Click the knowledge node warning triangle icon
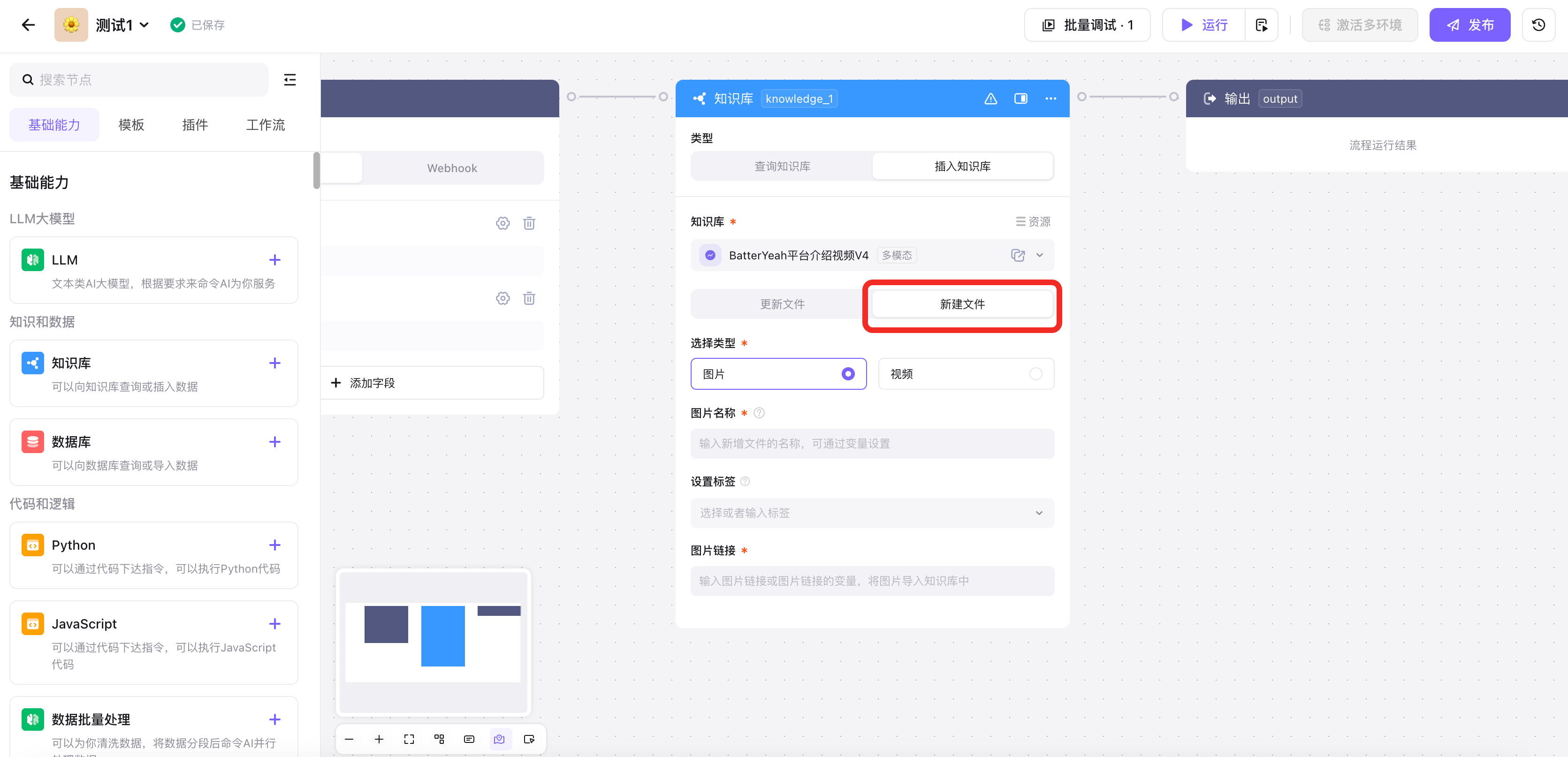The image size is (1568, 757). (x=990, y=98)
